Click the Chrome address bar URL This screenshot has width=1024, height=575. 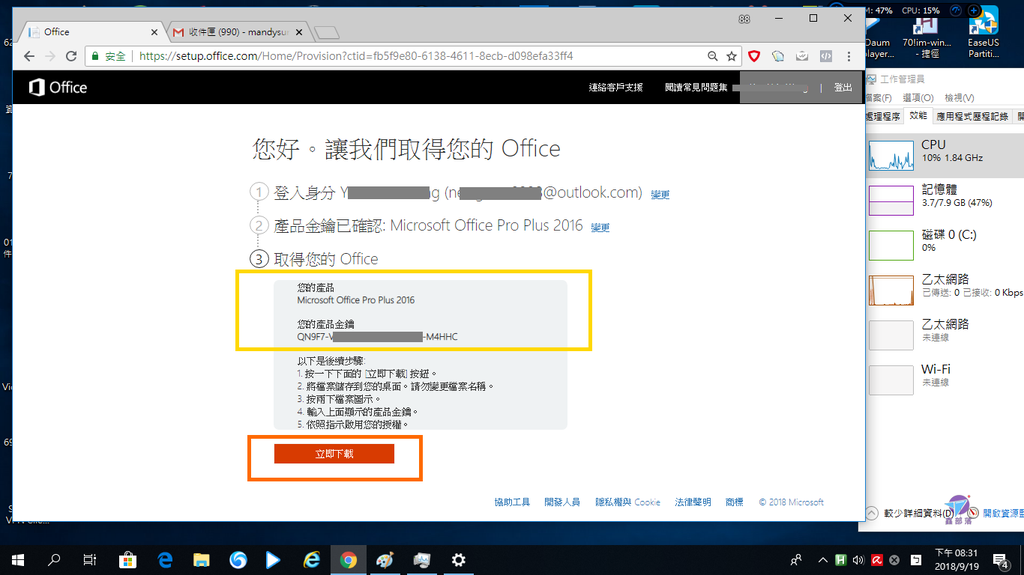356,56
